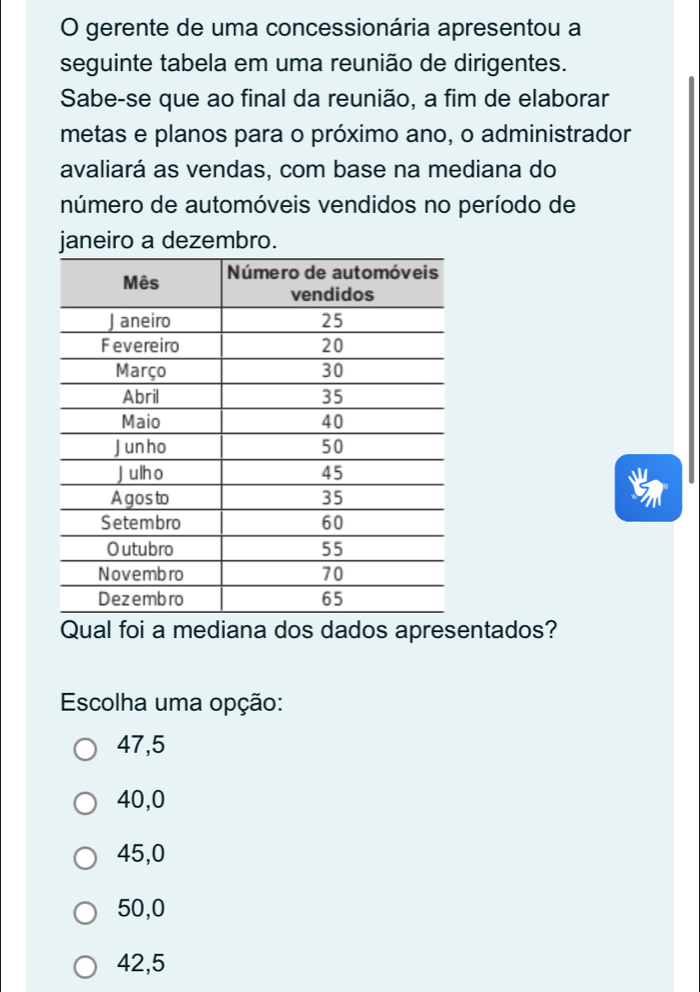Screen dimensions: 700x992
Task: Mark 45,0 as the answer
Action: 87,855
